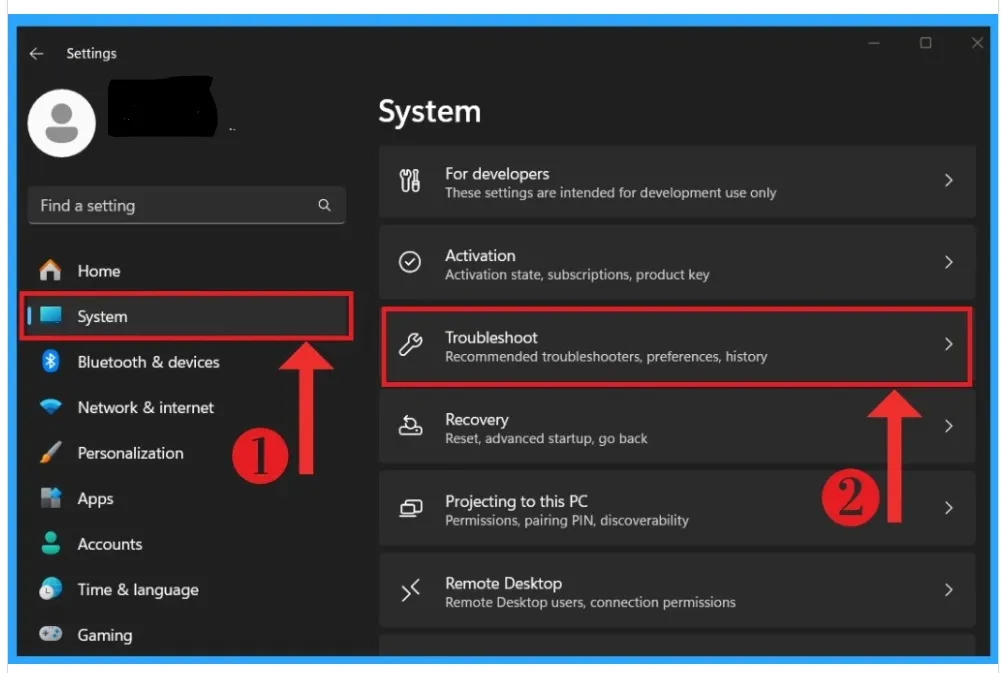
Task: Click the back arrow button
Action: pos(36,53)
